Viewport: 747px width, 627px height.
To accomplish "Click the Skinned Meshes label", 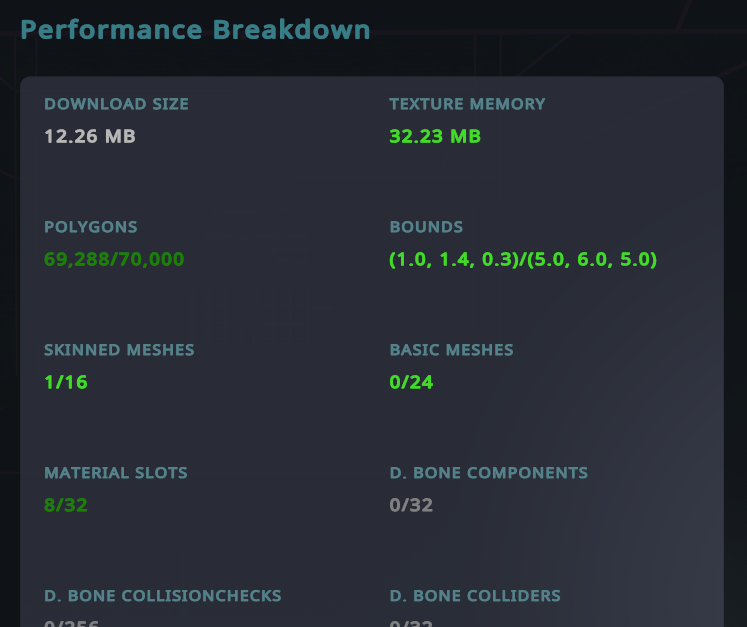I will tap(119, 350).
